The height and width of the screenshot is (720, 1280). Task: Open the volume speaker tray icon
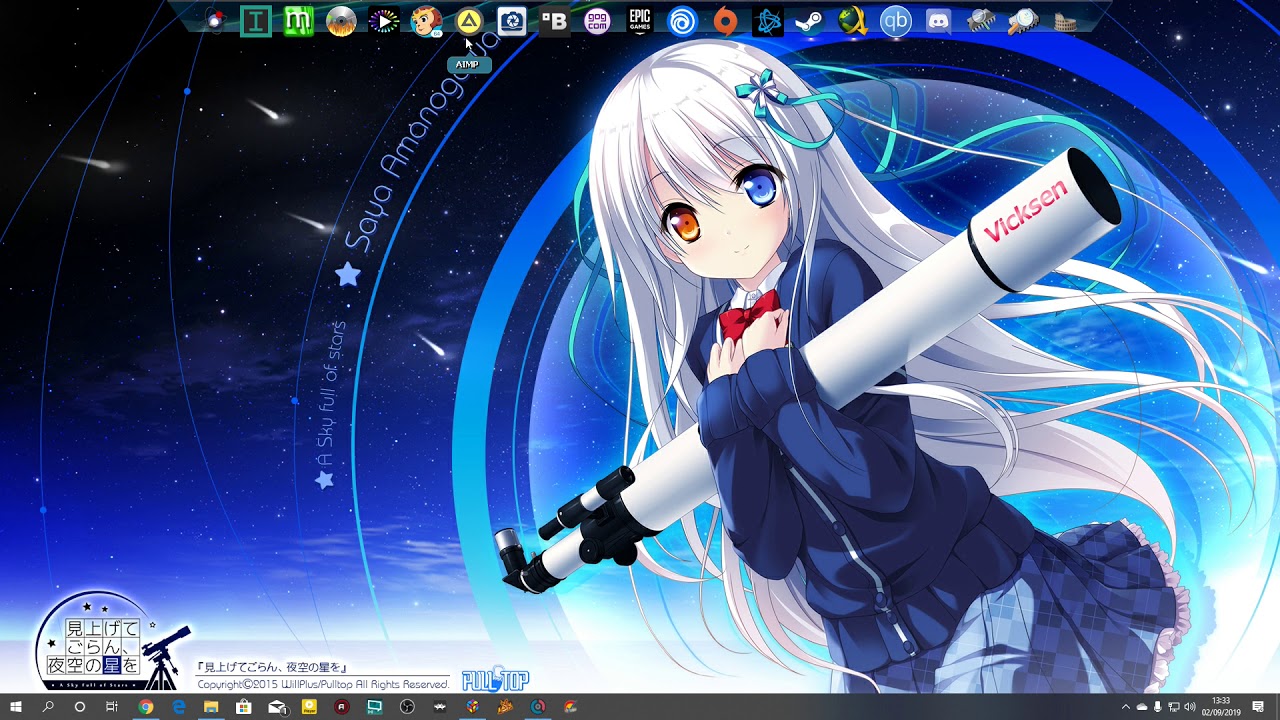point(1190,707)
